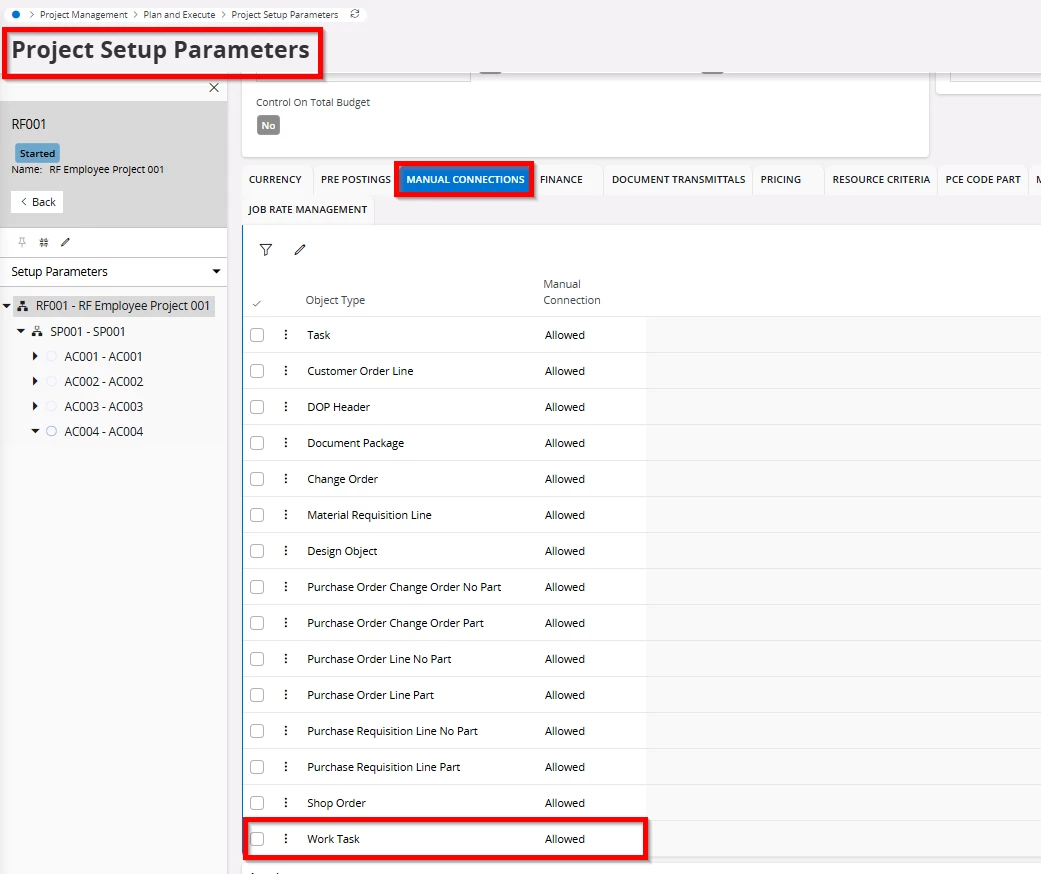Viewport: 1041px width, 874px height.
Task: Check the Document Package checkbox
Action: tap(257, 442)
